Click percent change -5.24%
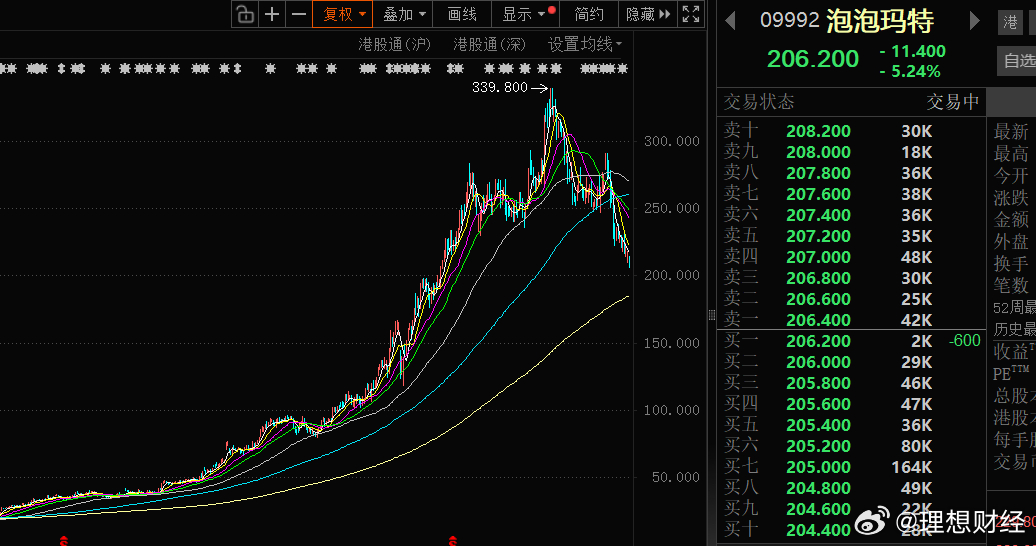1036x546 pixels. (x=910, y=71)
